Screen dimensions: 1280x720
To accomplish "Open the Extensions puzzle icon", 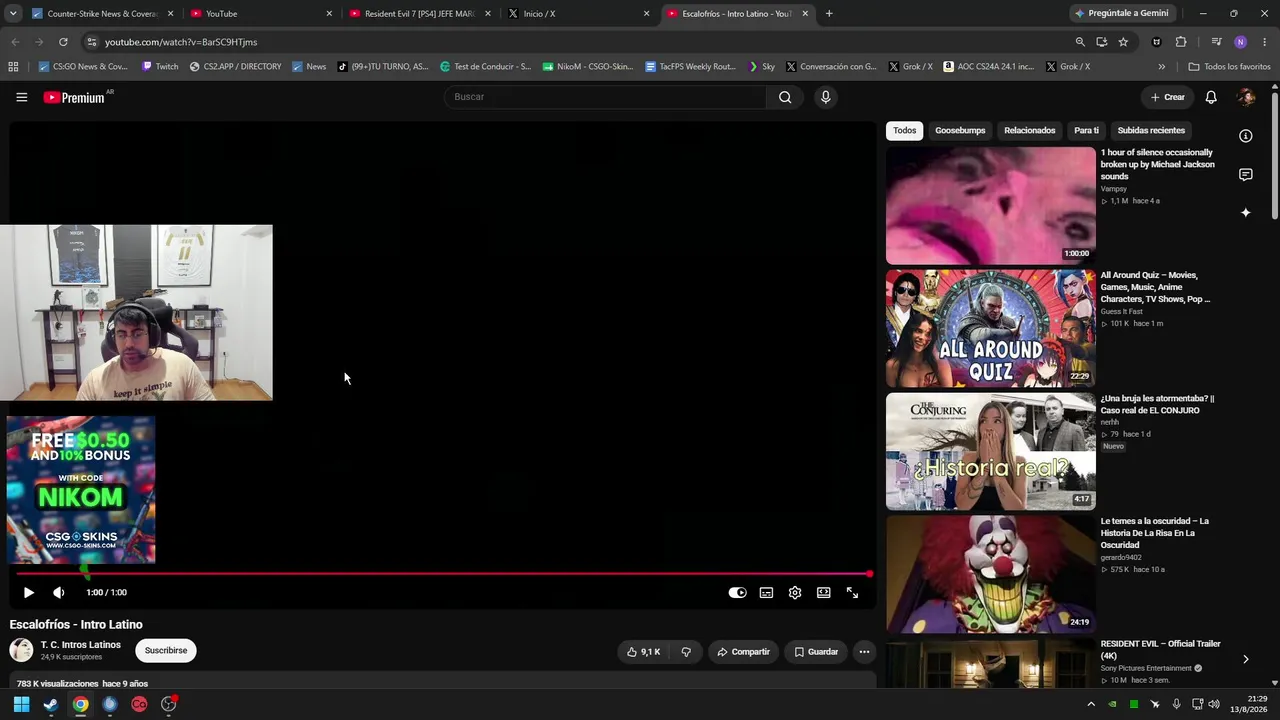I will point(1181,42).
